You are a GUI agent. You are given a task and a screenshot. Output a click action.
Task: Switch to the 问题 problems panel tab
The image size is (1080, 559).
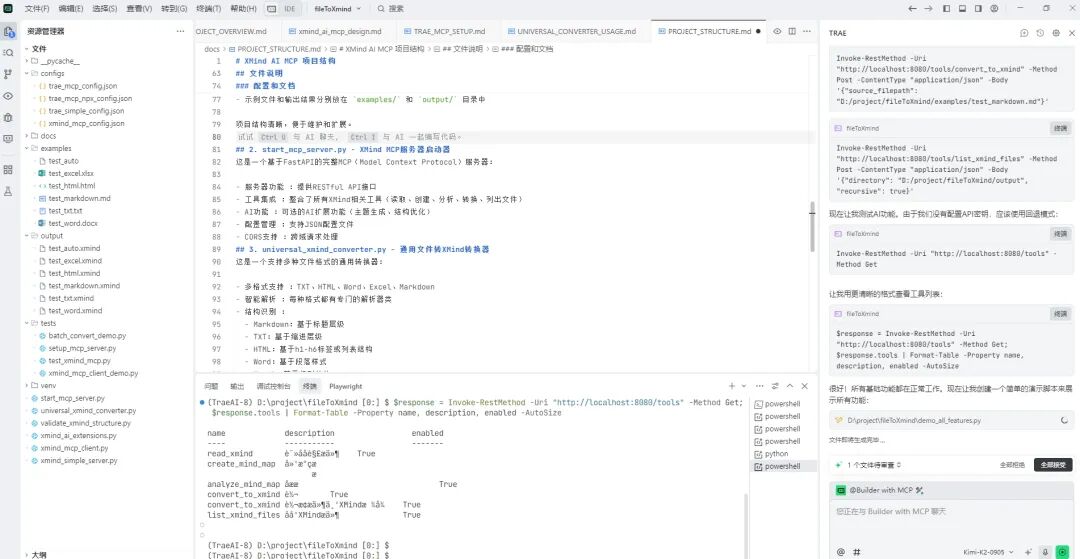point(211,387)
